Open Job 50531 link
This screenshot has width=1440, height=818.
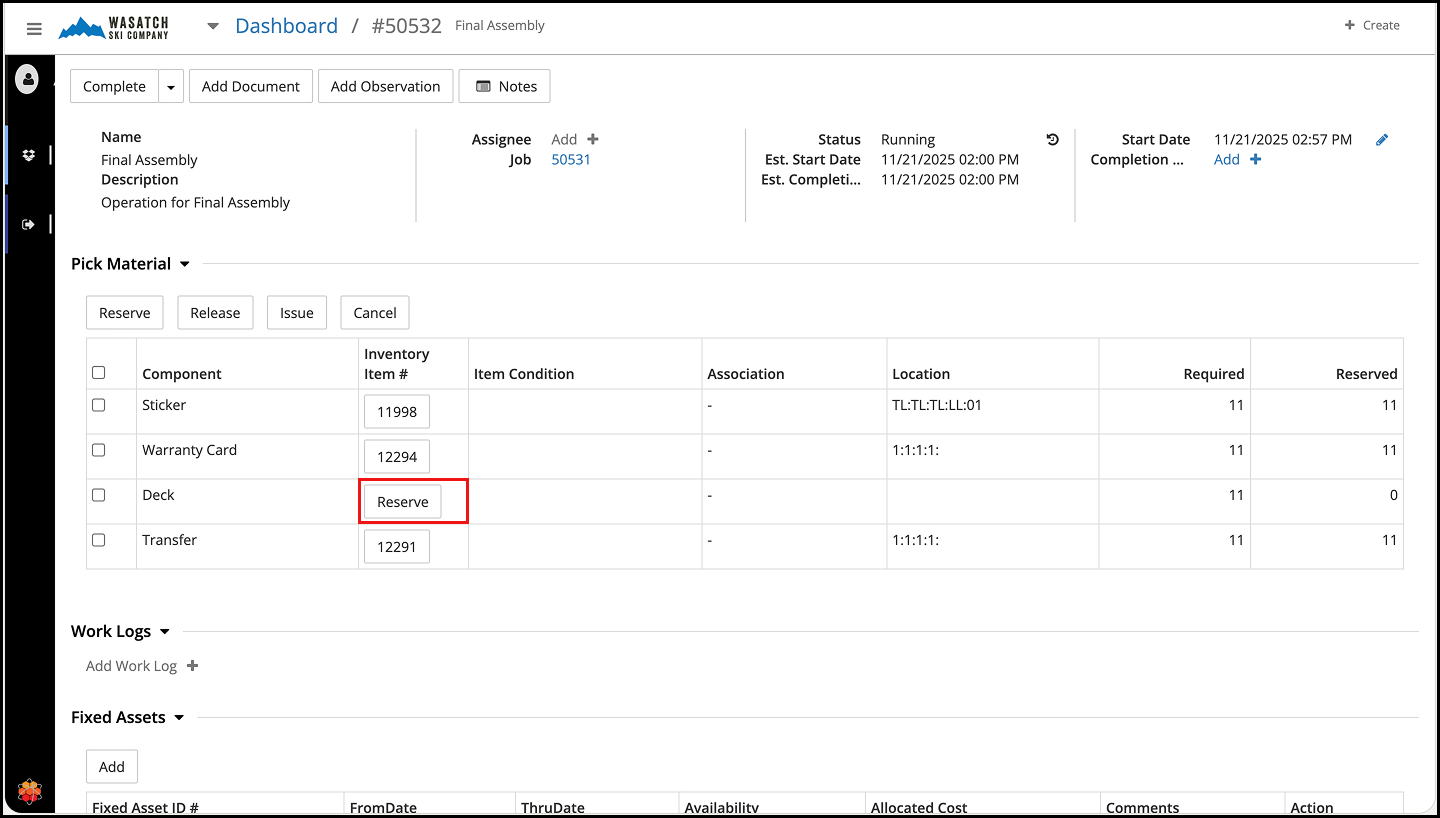pyautogui.click(x=571, y=160)
